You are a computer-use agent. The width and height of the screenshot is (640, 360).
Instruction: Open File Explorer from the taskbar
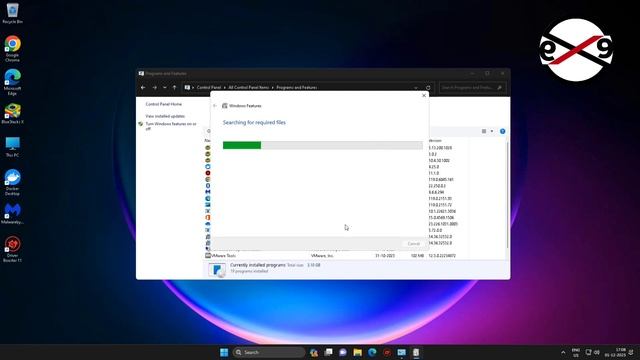358,352
